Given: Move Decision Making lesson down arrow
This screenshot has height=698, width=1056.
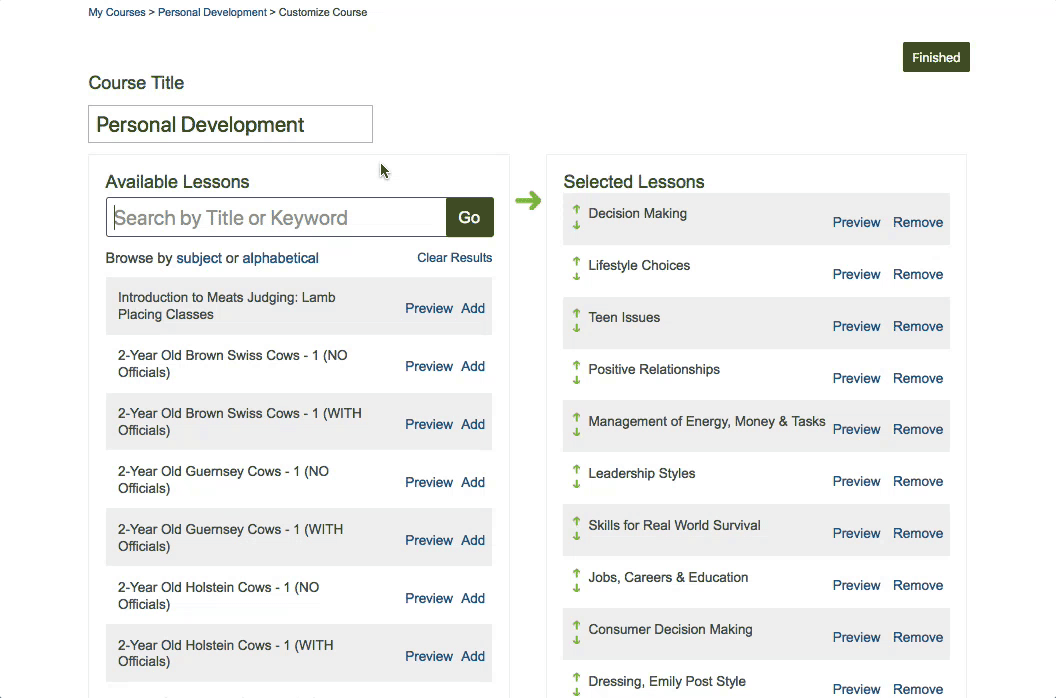Looking at the screenshot, I should pyautogui.click(x=576, y=225).
